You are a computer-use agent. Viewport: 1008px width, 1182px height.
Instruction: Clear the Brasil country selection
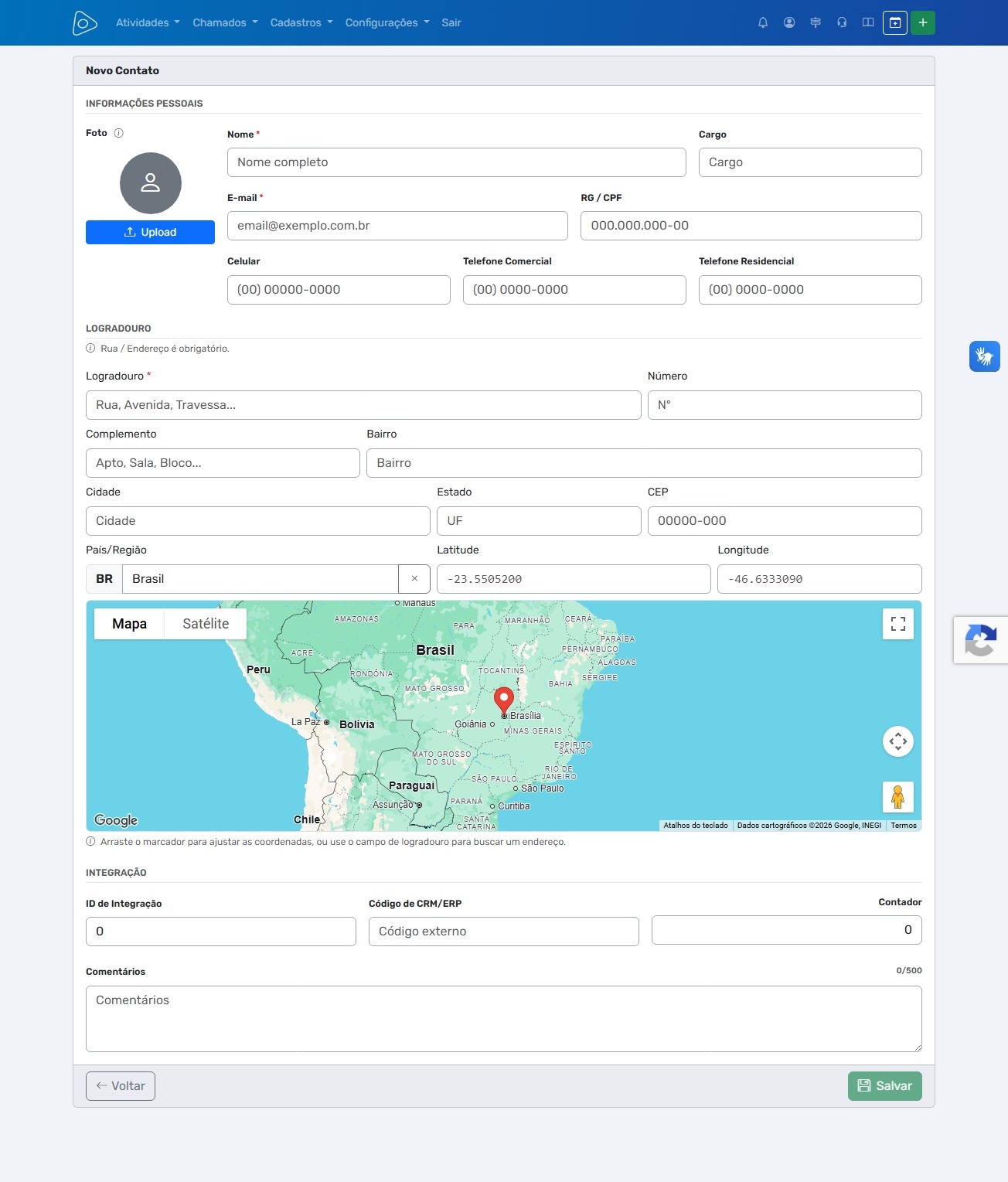414,579
